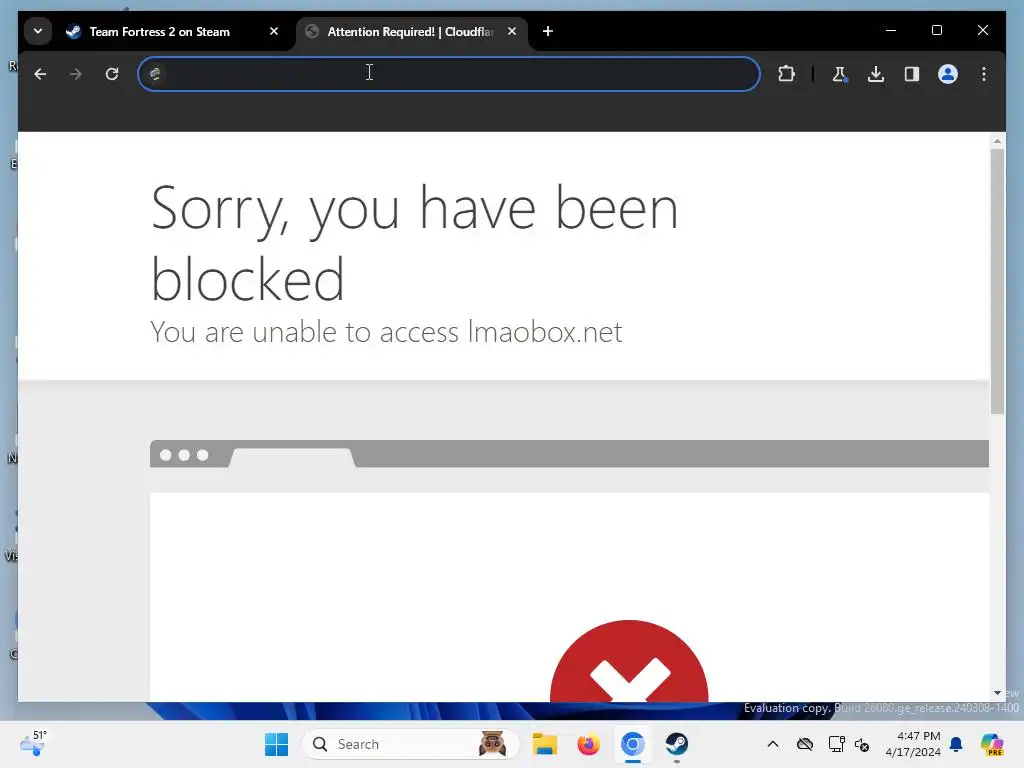Go back to the previous page
The image size is (1024, 768).
40,74
